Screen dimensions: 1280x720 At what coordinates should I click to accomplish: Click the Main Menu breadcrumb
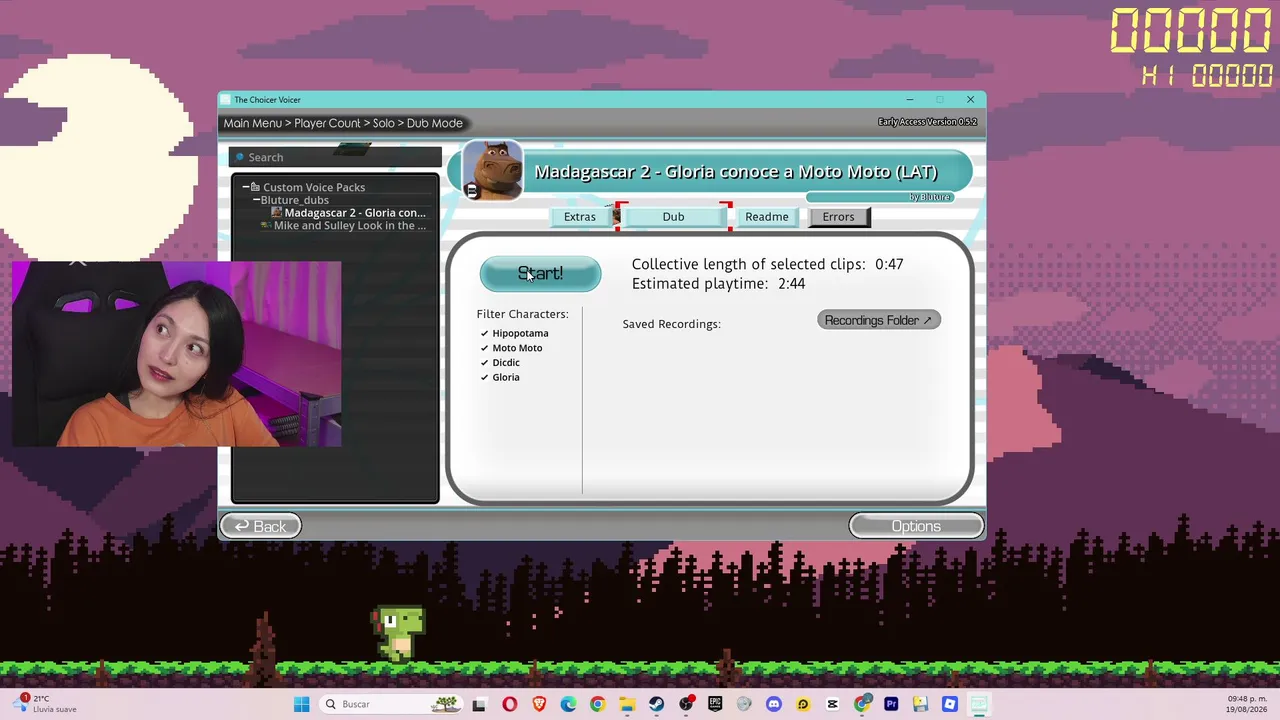(252, 123)
